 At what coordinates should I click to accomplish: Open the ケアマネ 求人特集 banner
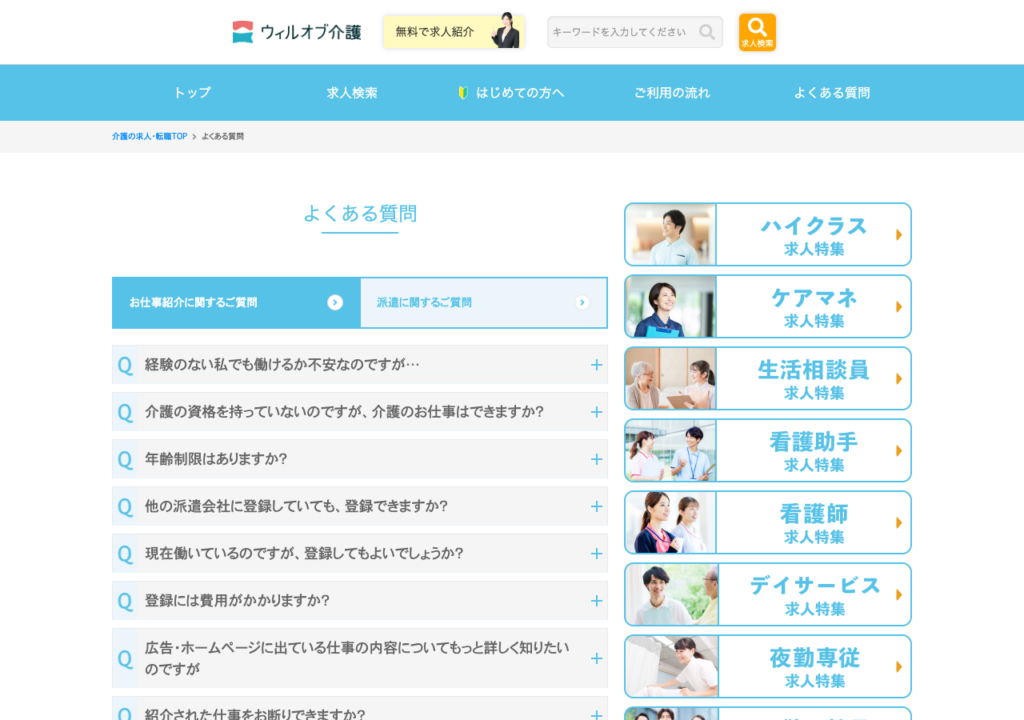pyautogui.click(x=768, y=306)
